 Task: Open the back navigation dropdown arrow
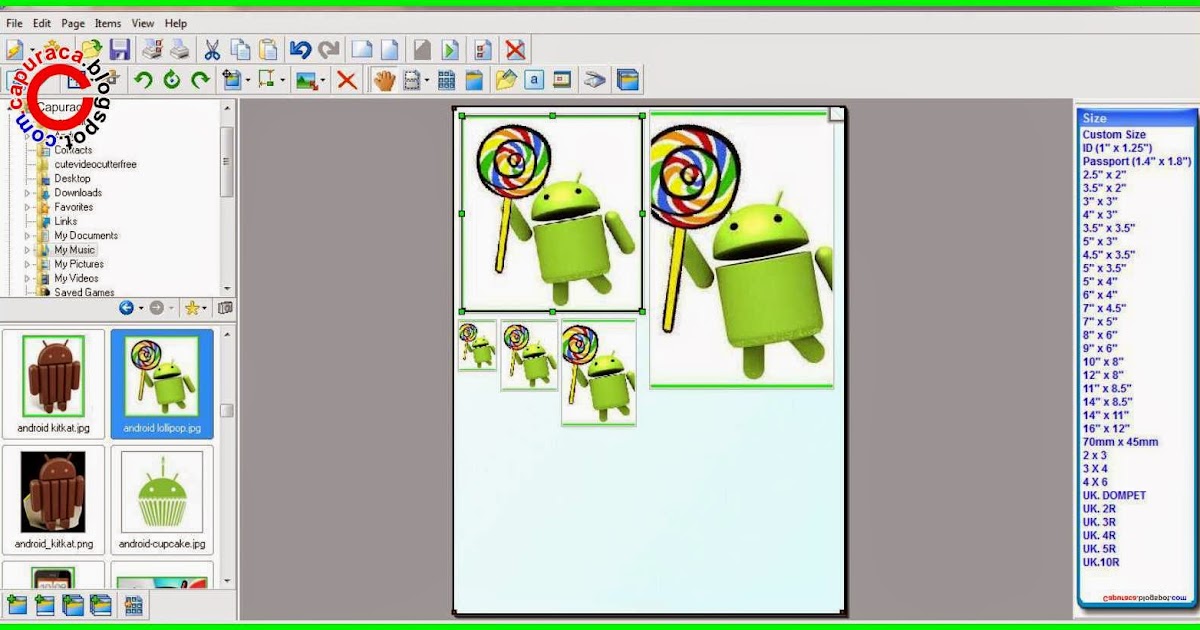coord(141,307)
